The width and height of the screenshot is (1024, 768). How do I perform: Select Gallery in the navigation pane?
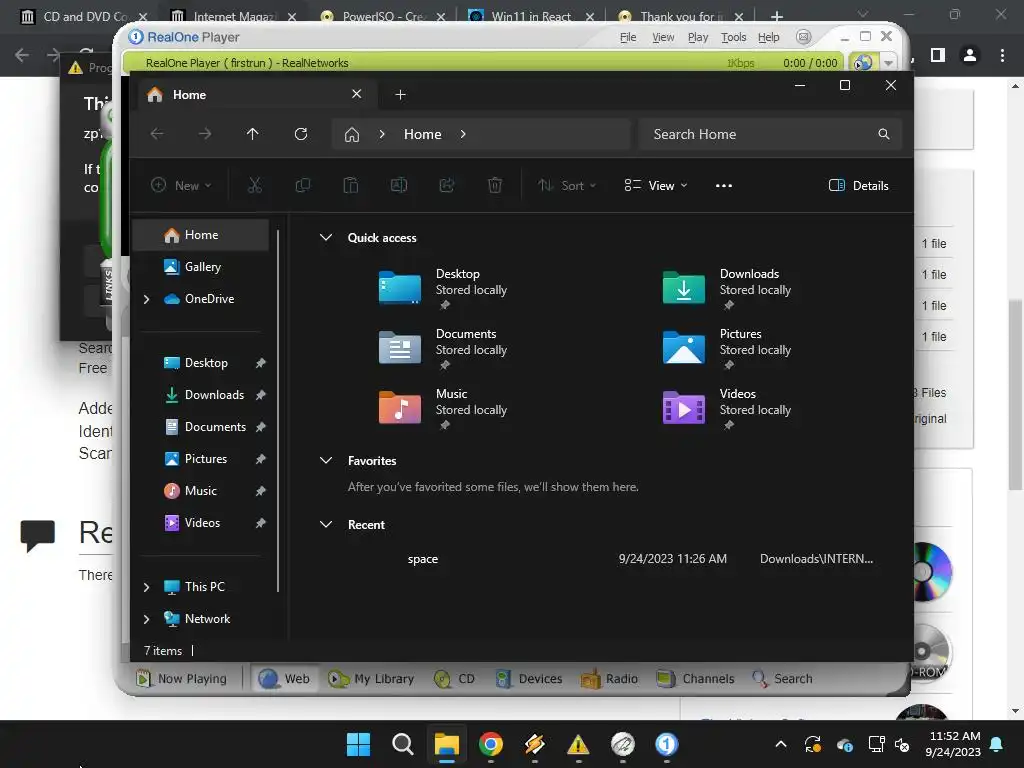click(201, 266)
